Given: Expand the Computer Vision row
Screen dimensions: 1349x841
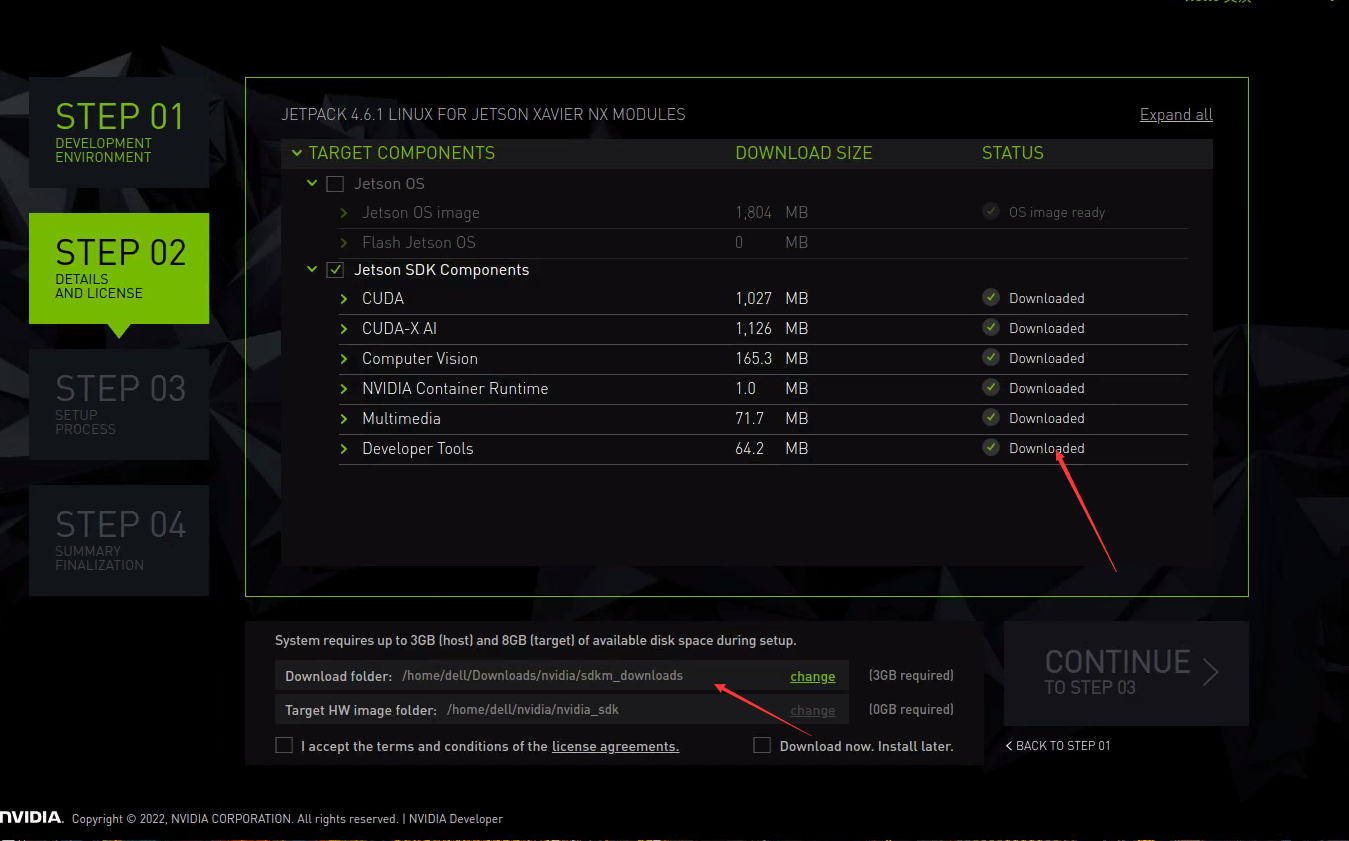Looking at the screenshot, I should coord(344,359).
